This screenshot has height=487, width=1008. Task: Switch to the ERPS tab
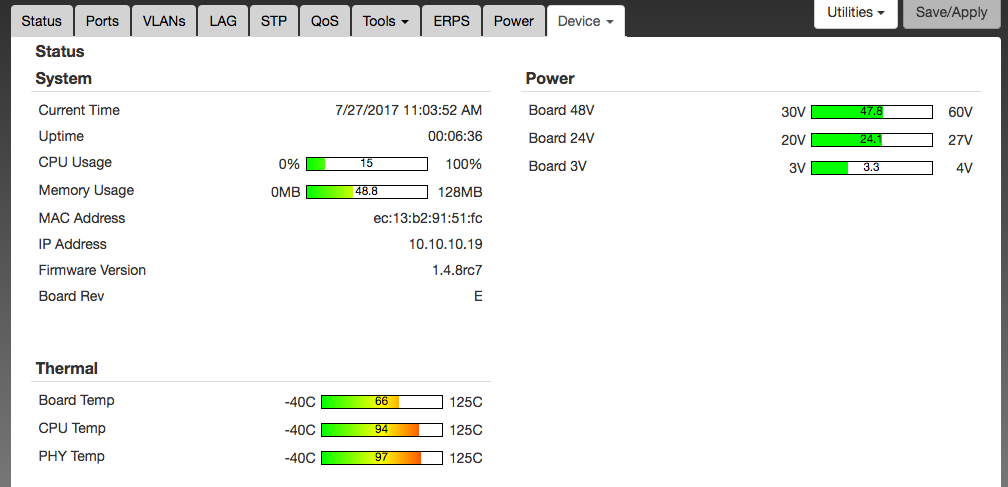tap(450, 21)
